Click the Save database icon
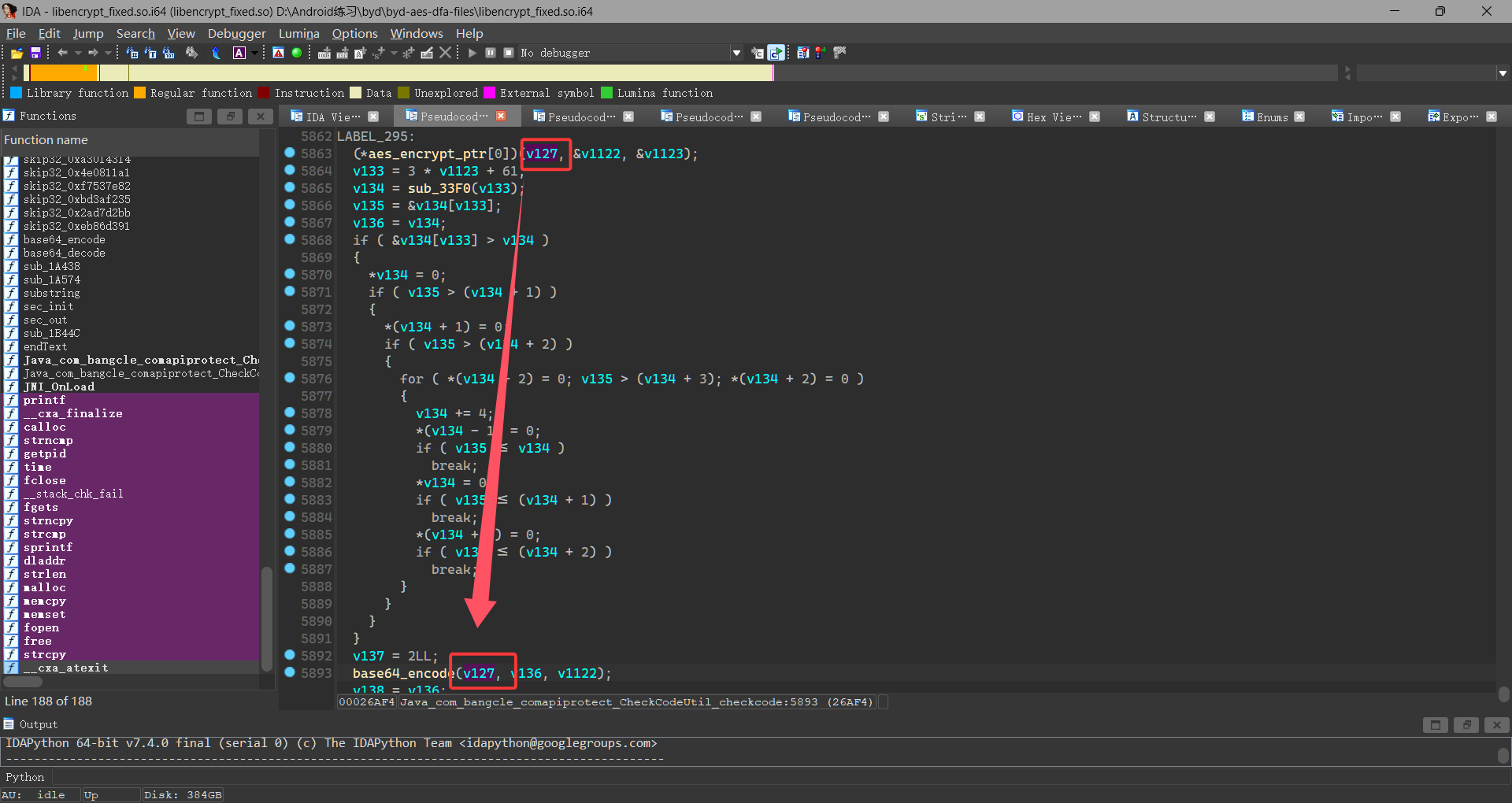The width and height of the screenshot is (1512, 803). 35,53
